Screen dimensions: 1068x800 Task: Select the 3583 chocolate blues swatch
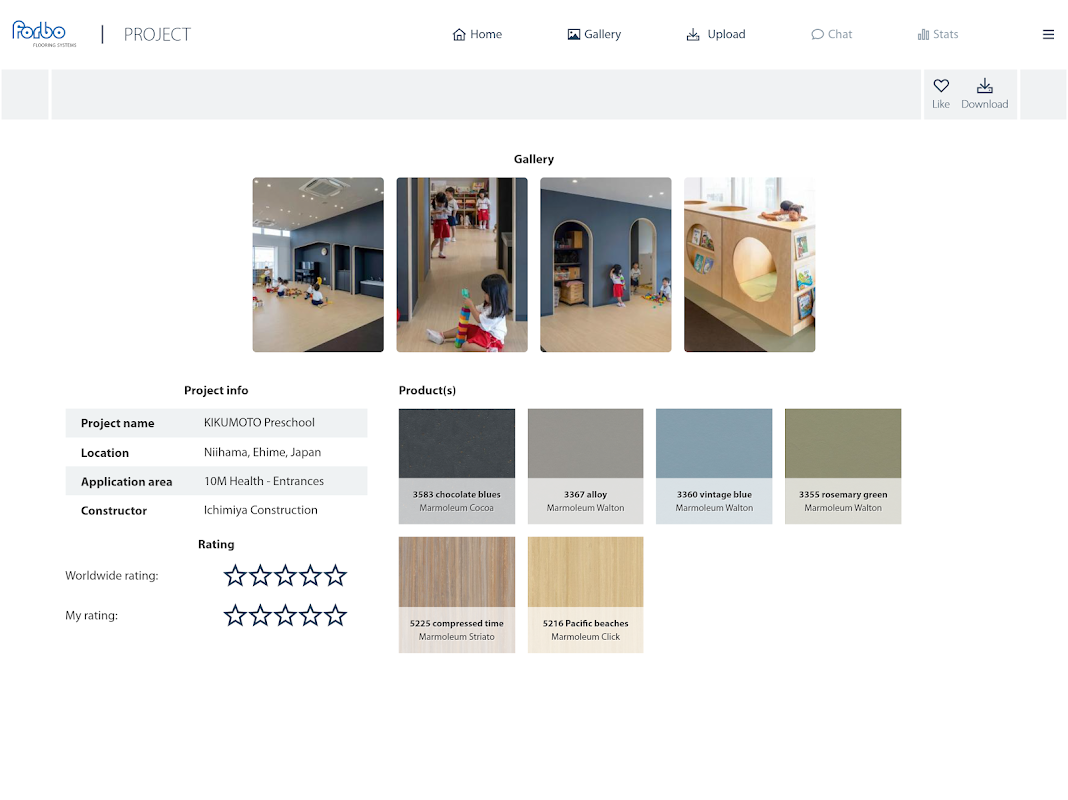coord(457,466)
